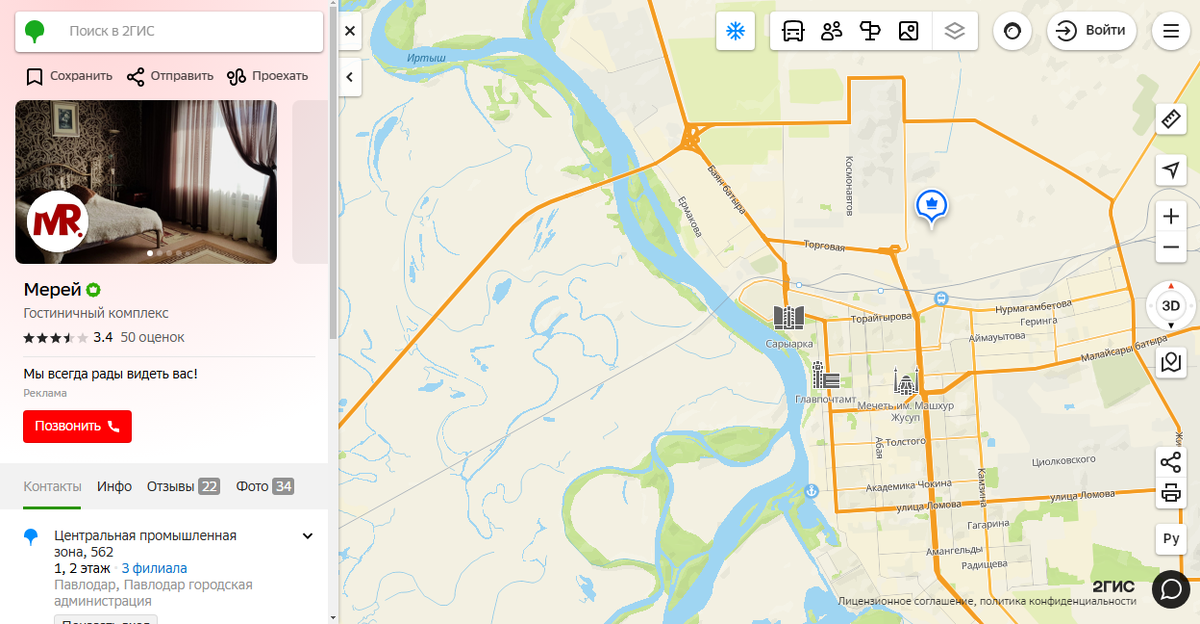Click the "Иртыш" river label
The width and height of the screenshot is (1200, 624).
[426, 59]
